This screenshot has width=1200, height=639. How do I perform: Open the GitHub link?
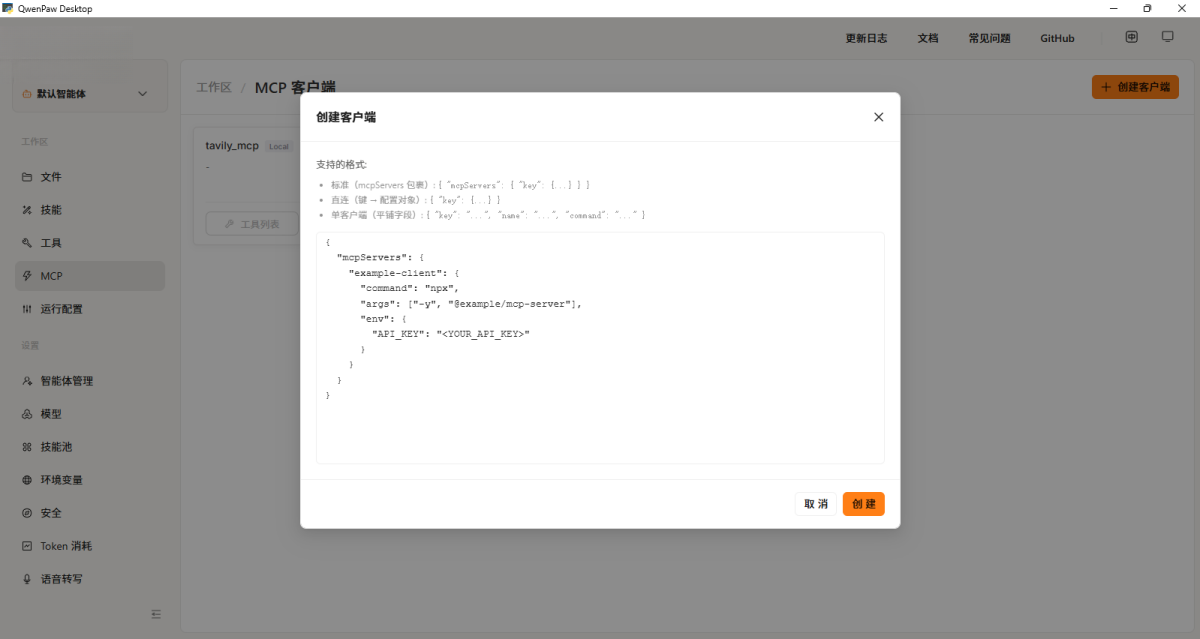[x=1057, y=38]
